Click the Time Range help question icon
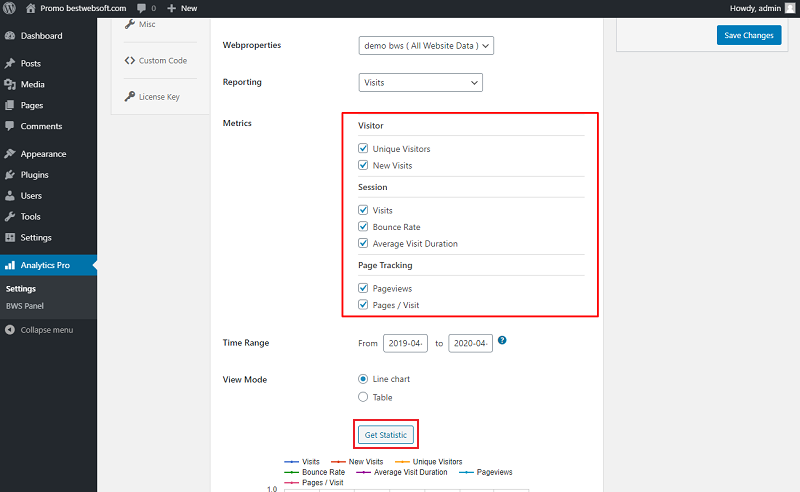Viewport: 800px width, 492px height. [502, 340]
